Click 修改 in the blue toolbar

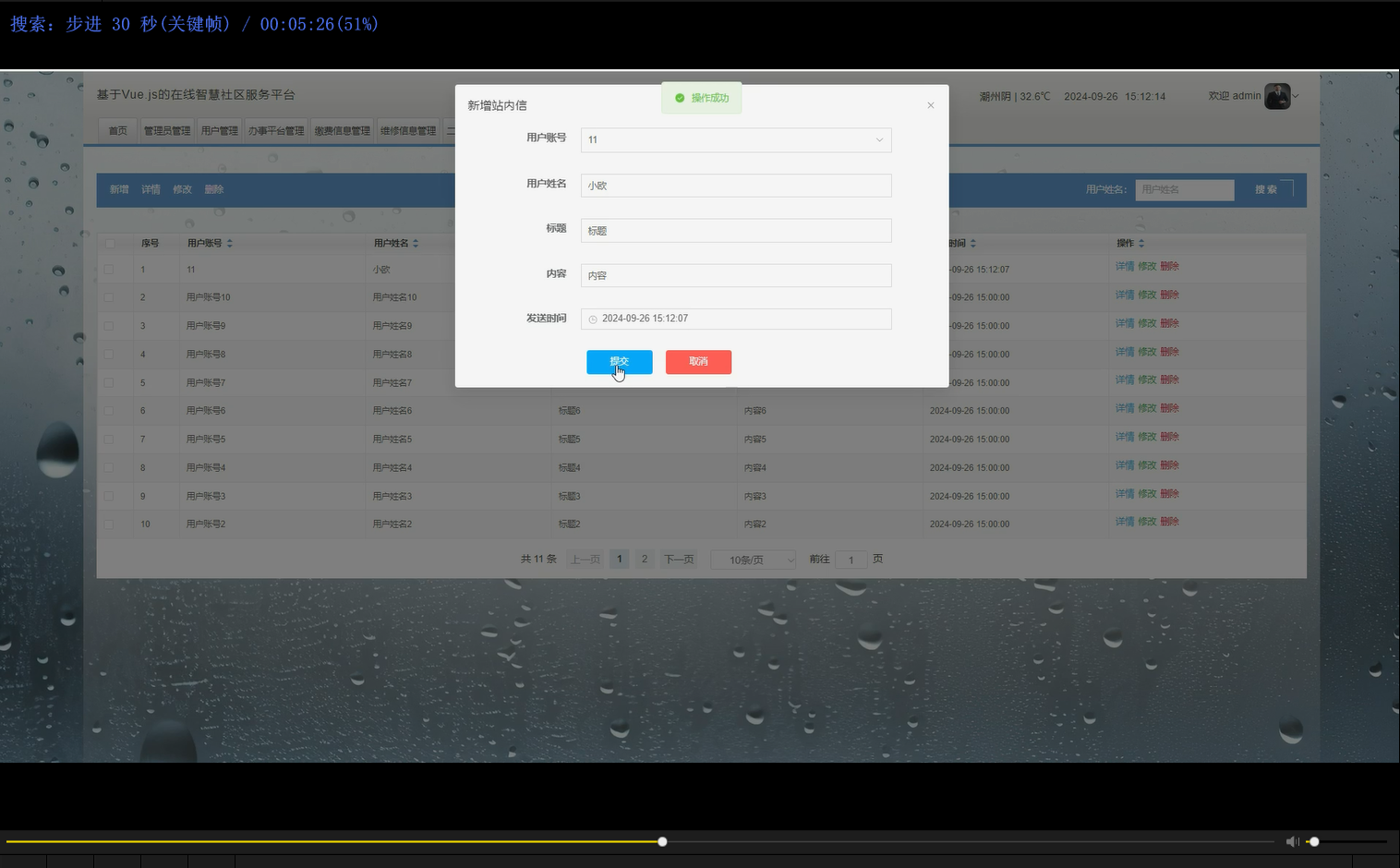182,189
